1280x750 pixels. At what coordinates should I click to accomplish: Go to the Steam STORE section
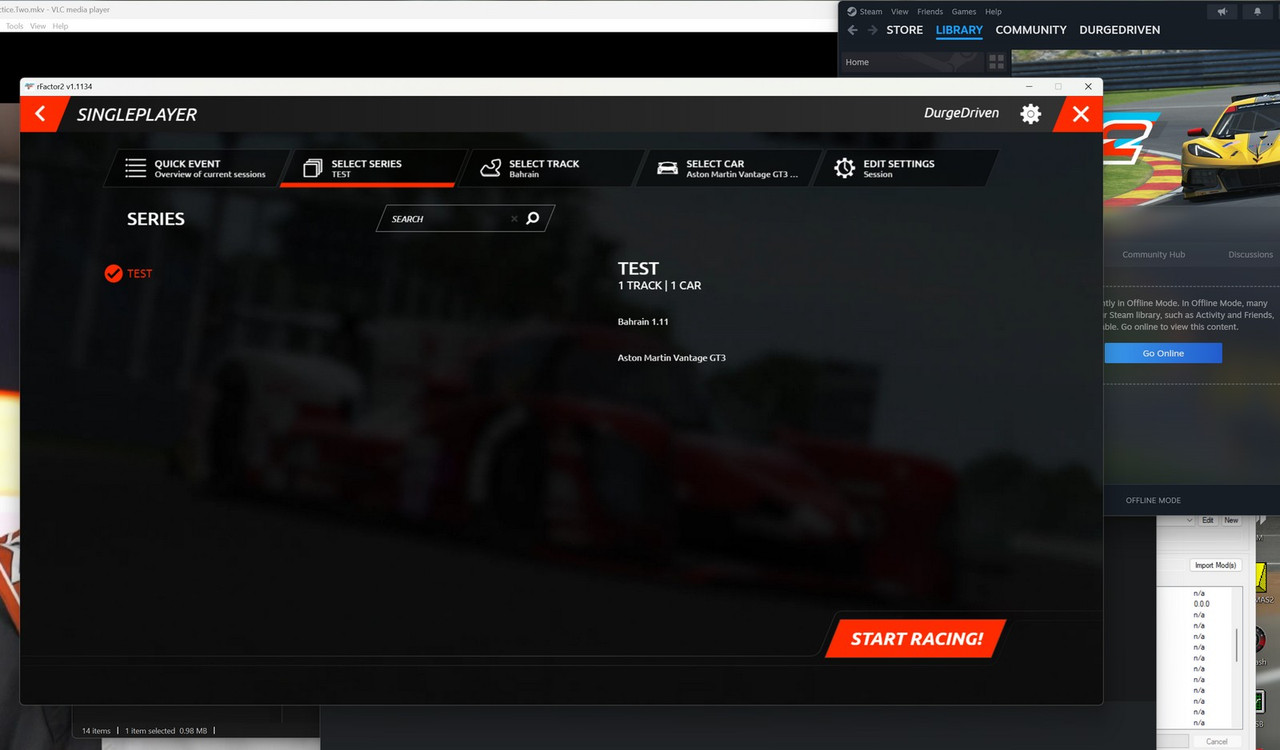point(904,30)
